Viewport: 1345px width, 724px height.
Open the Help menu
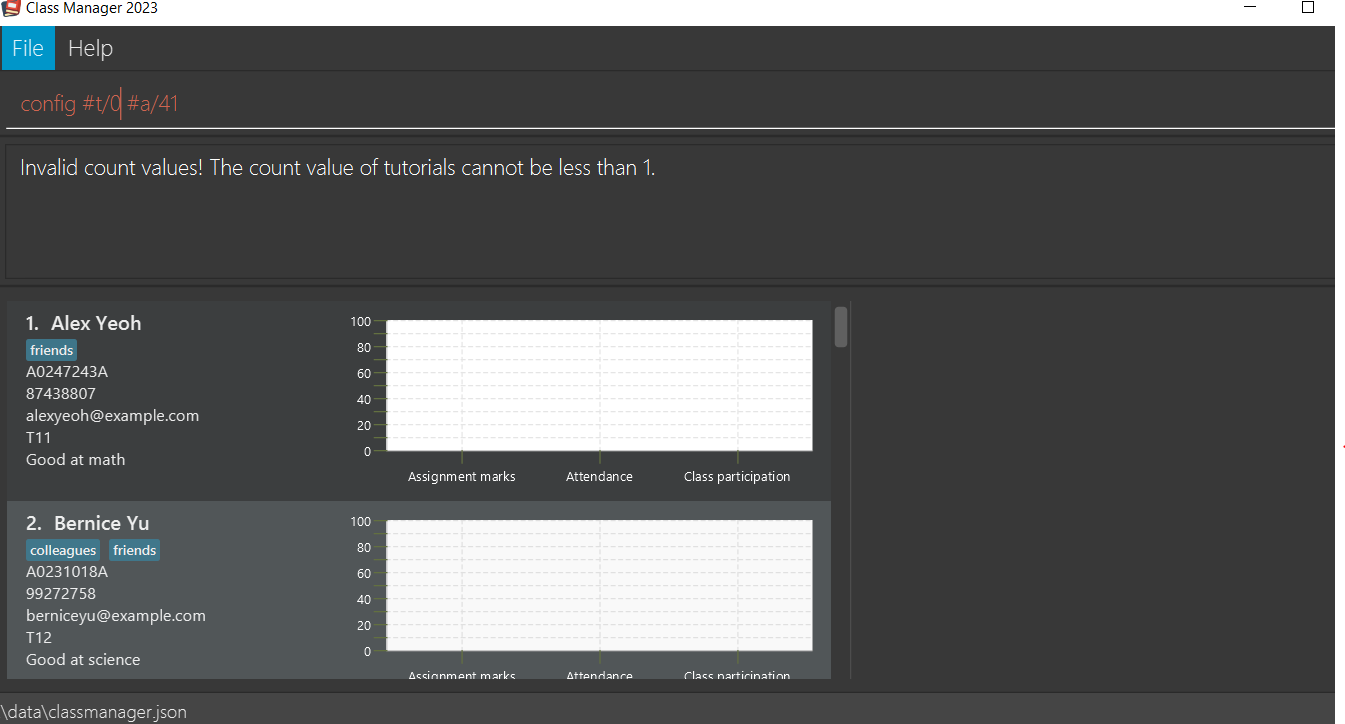[90, 48]
